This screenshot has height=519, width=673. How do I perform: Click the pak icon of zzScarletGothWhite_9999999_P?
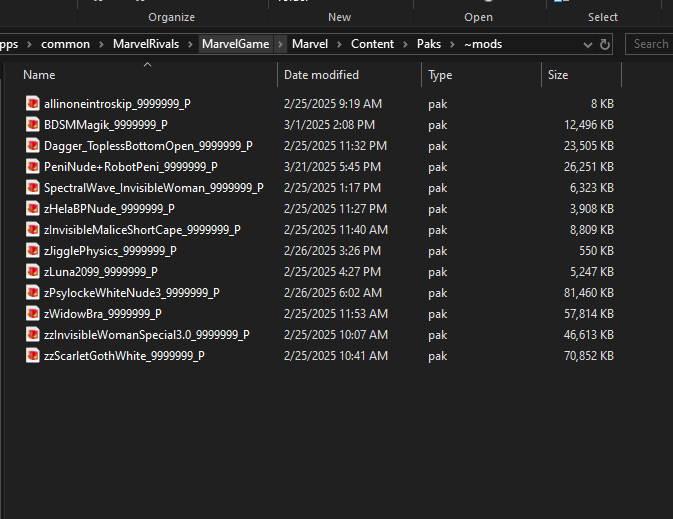[33, 356]
